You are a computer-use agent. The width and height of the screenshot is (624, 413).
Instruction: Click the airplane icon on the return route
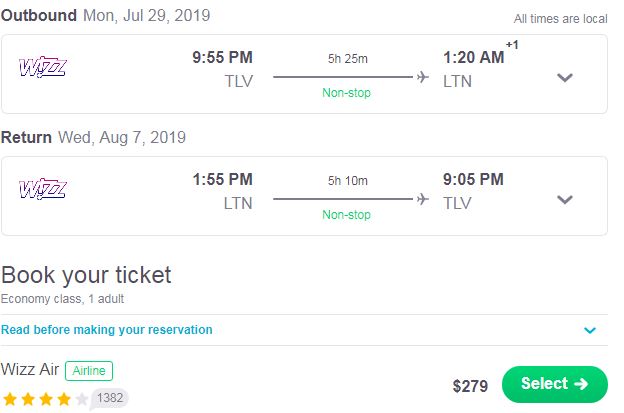[422, 199]
